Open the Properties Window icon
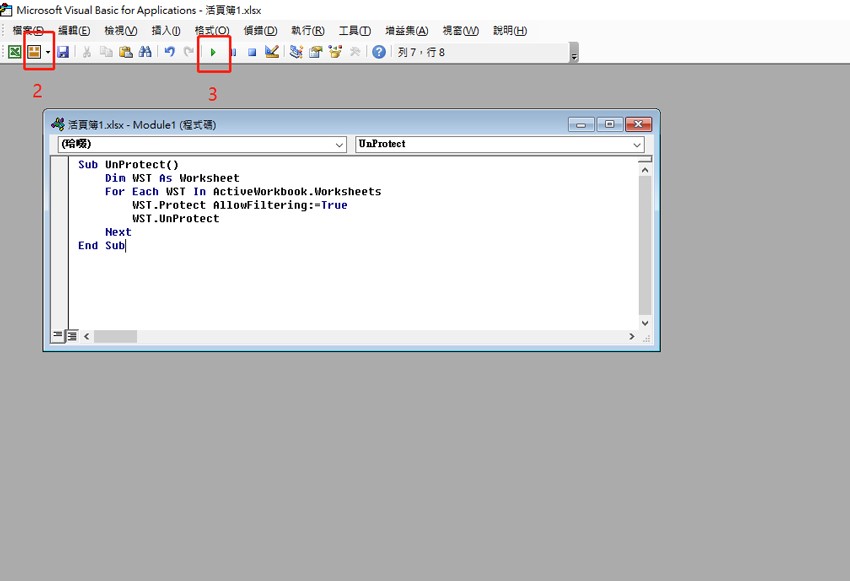The height and width of the screenshot is (581, 850). 315,52
